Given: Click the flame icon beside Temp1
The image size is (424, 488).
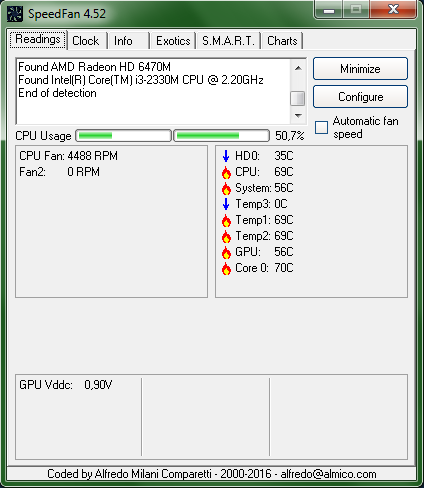Looking at the screenshot, I should click(226, 220).
